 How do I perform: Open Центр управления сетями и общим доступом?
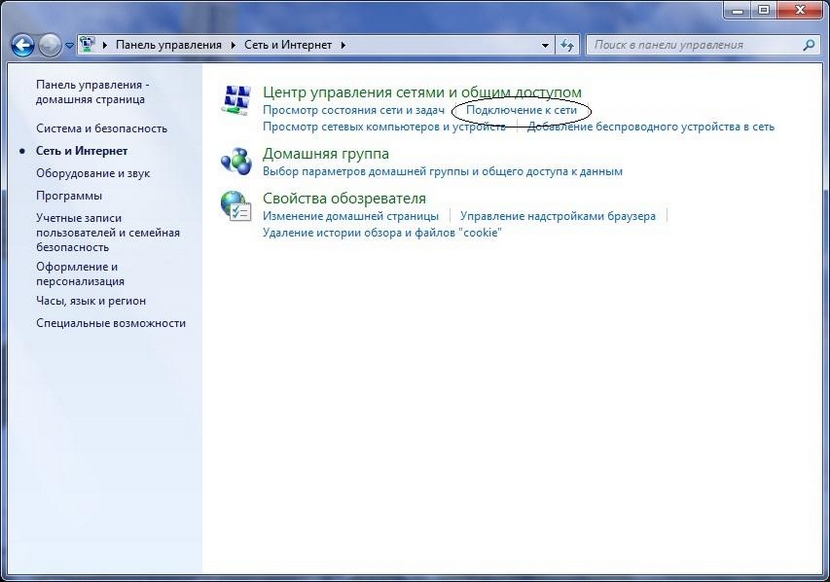[x=422, y=92]
